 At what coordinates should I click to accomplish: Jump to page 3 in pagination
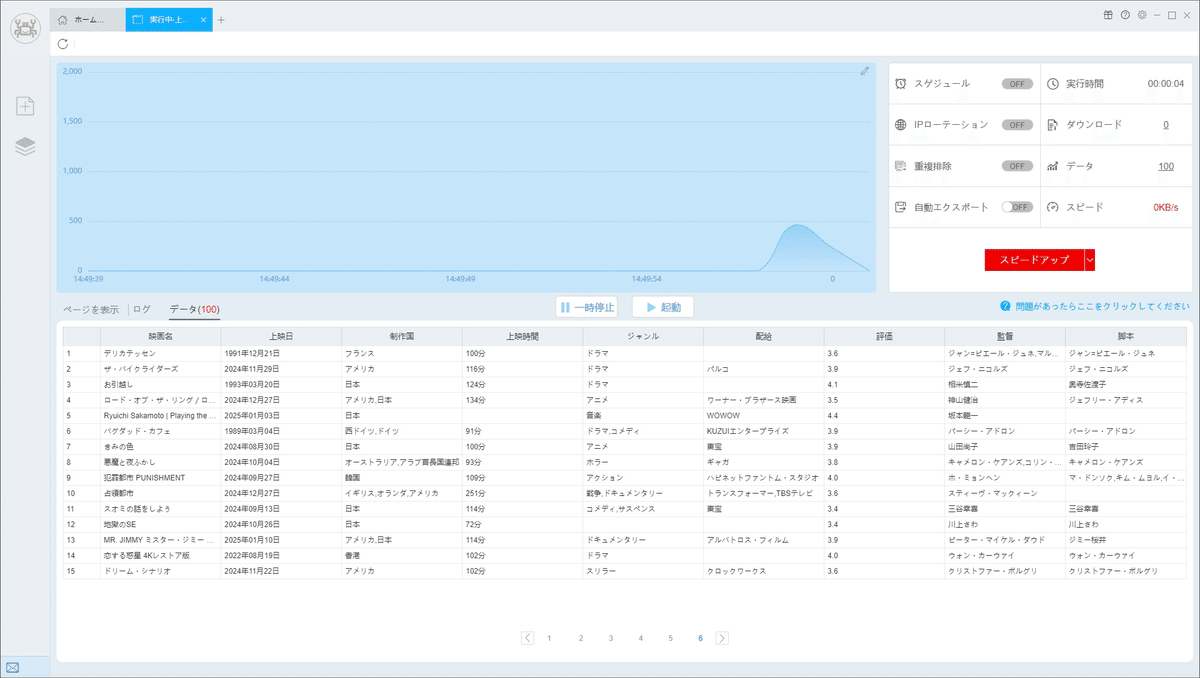coord(610,638)
